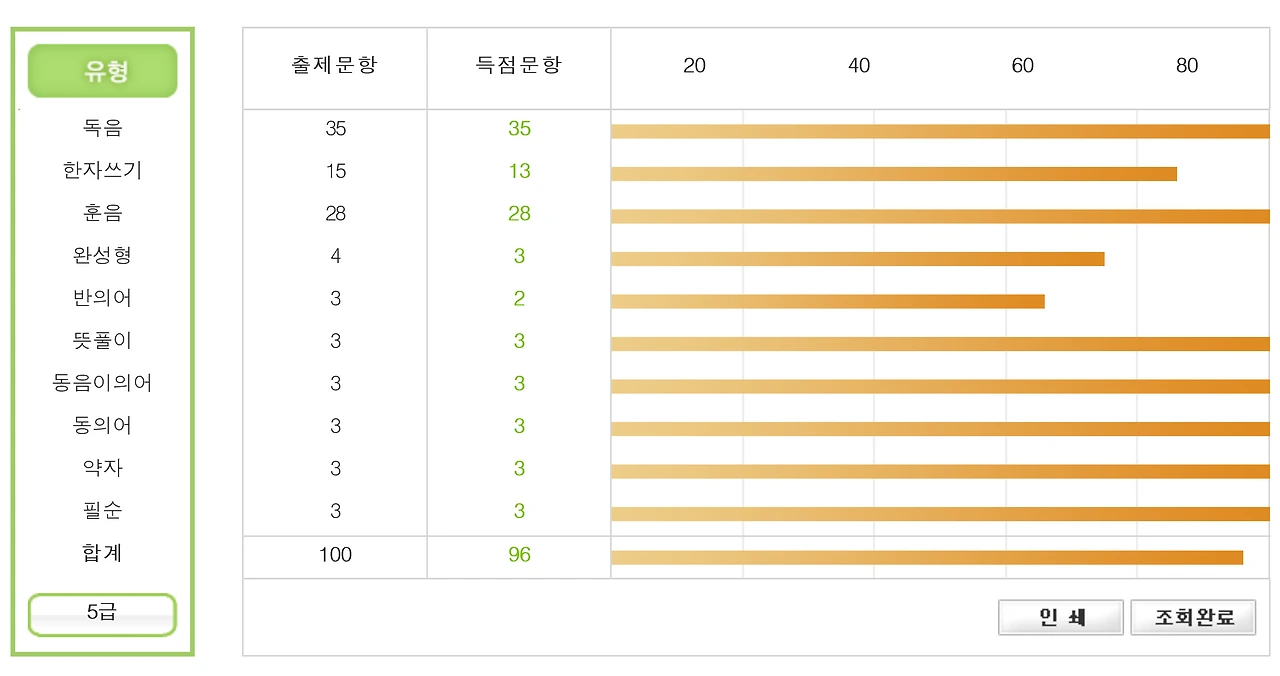Select the 완성형 category

tap(100, 255)
